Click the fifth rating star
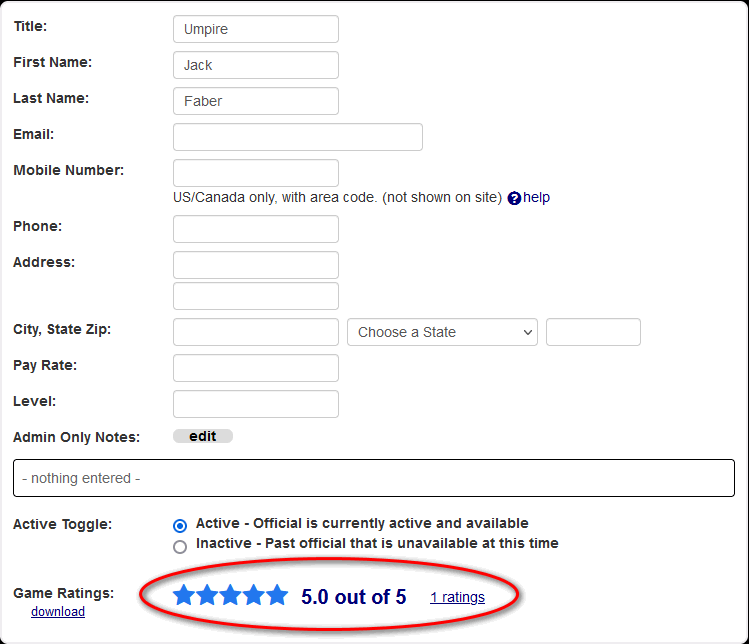Viewport: 749px width, 644px height. (277, 596)
